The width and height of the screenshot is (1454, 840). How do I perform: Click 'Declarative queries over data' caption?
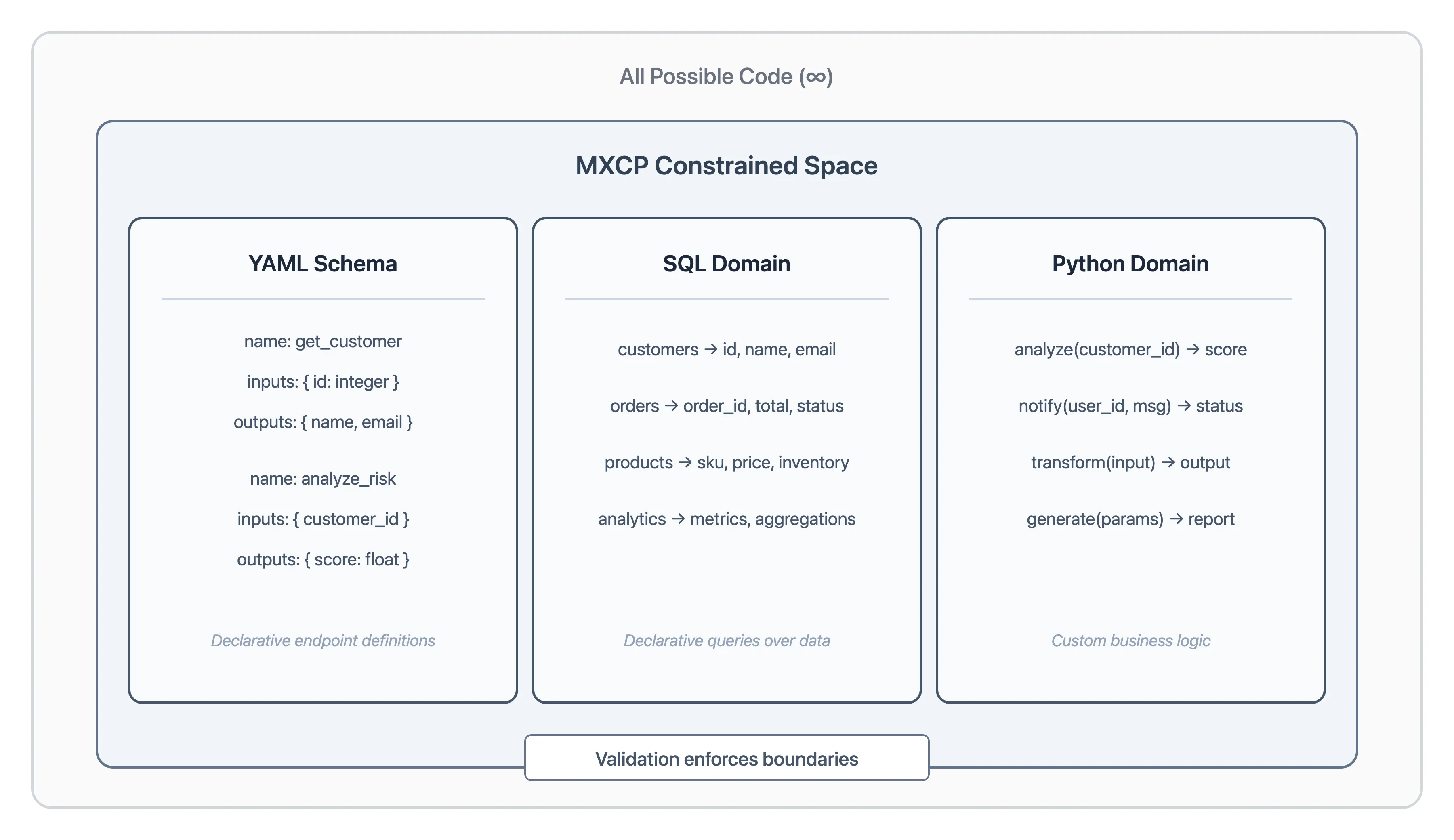727,640
